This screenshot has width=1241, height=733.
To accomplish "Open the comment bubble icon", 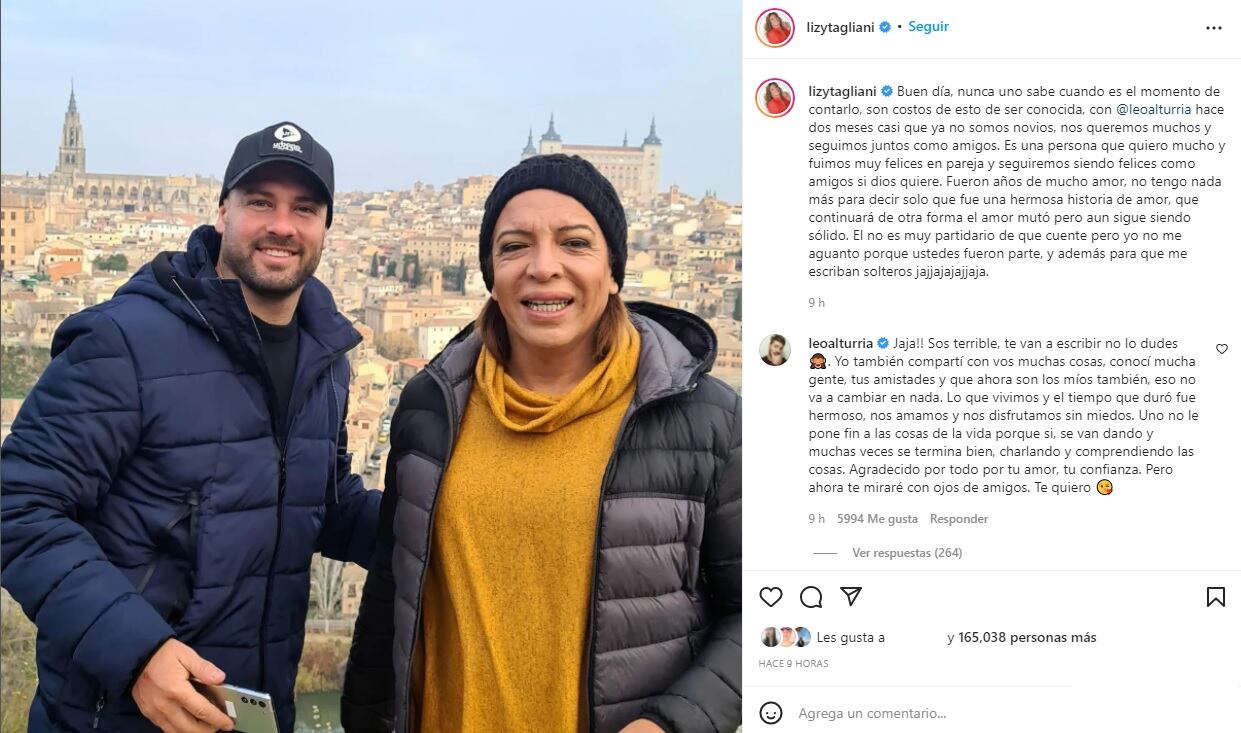I will coord(811,597).
